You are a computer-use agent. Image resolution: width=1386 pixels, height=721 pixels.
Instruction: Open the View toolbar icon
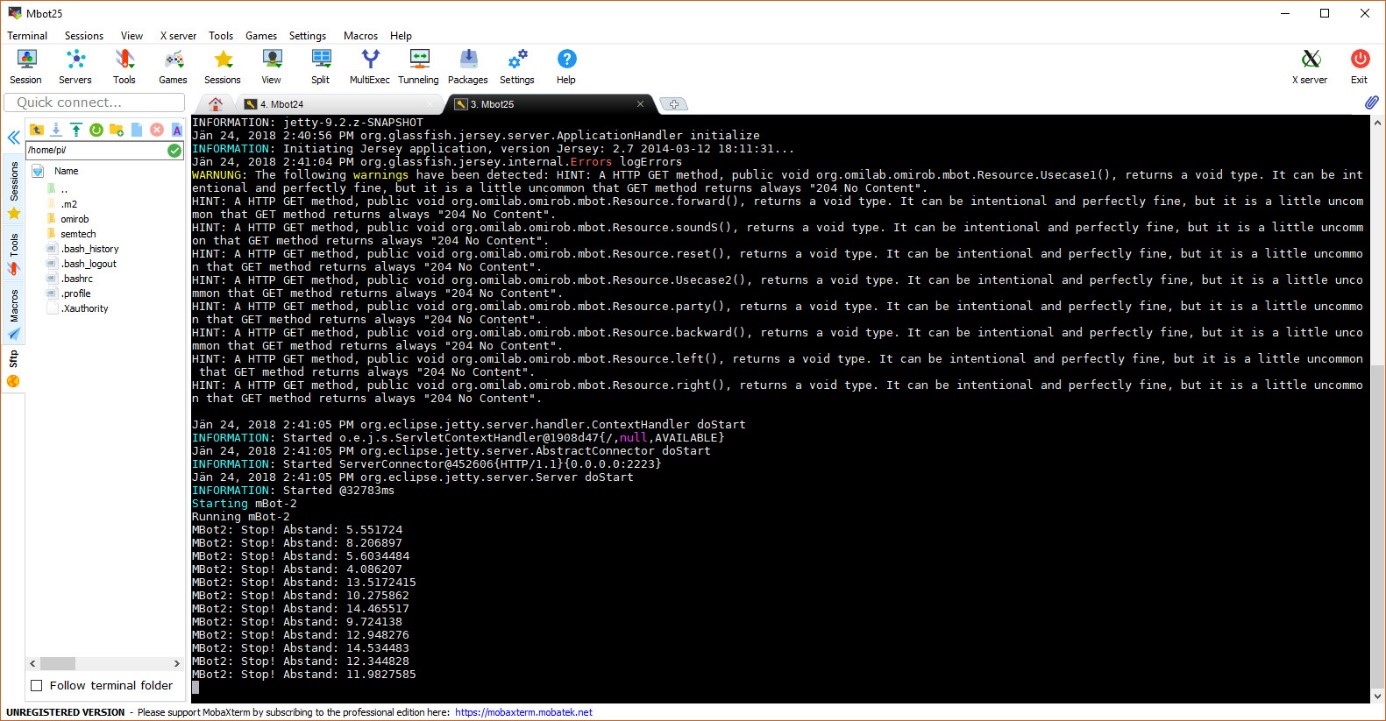pyautogui.click(x=271, y=67)
